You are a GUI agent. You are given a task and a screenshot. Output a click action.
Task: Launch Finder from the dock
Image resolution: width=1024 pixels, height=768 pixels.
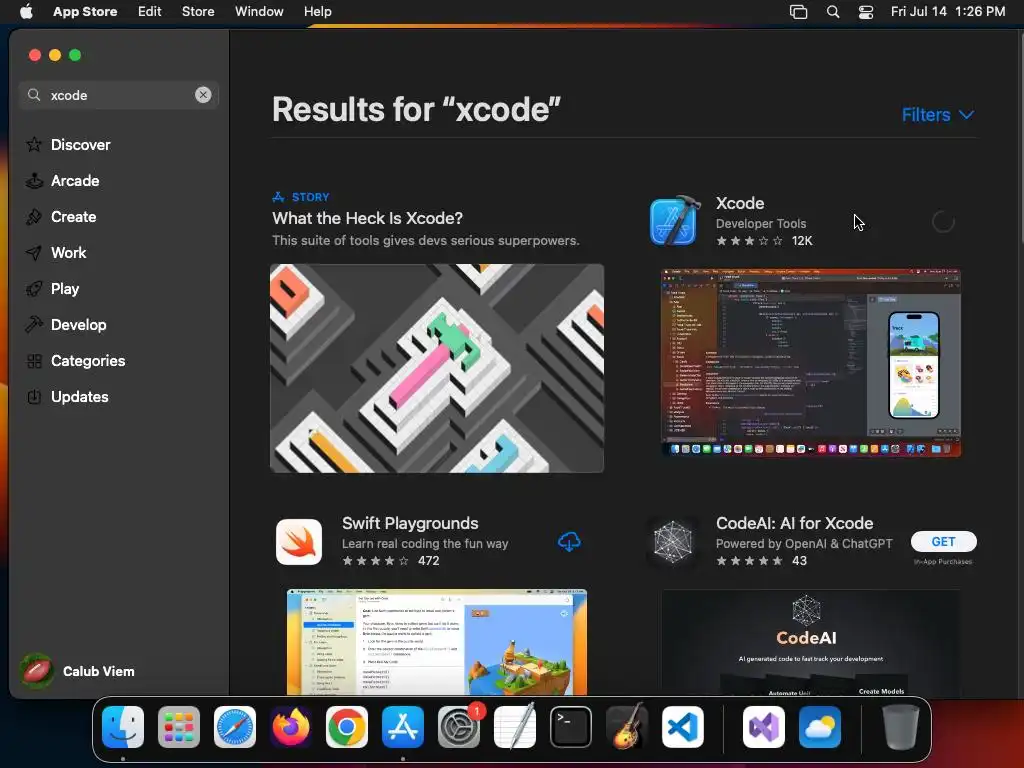123,727
